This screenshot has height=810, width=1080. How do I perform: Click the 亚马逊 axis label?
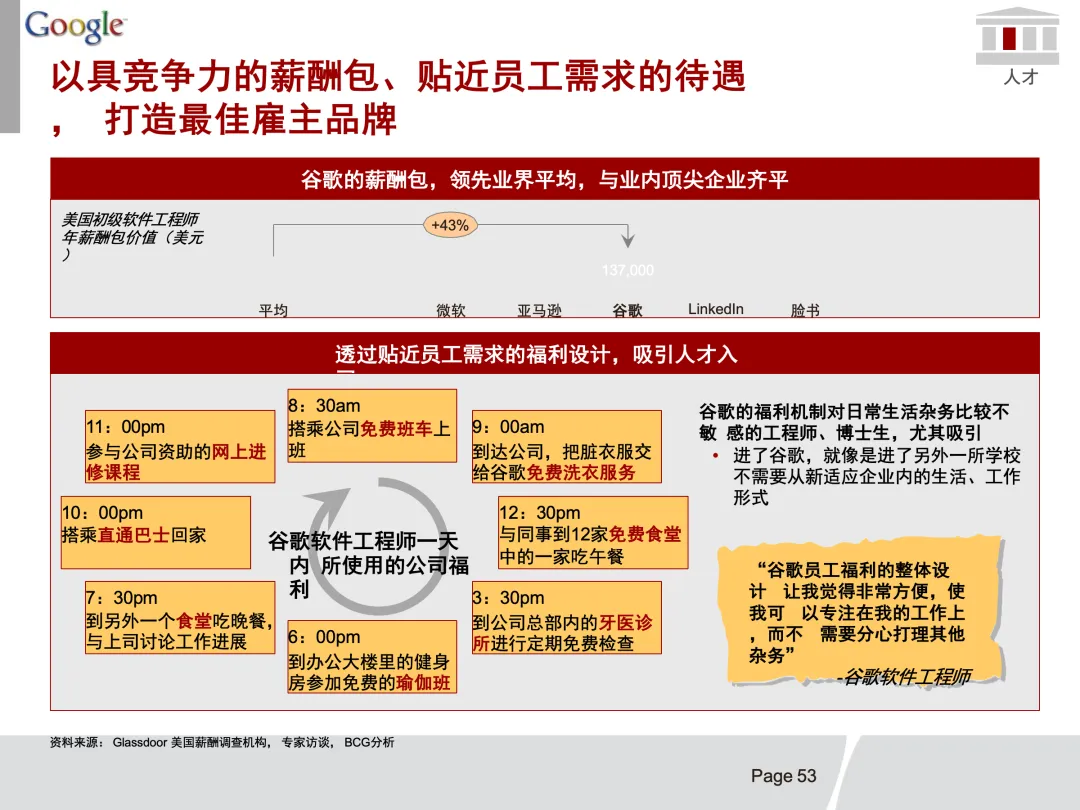[x=539, y=311]
